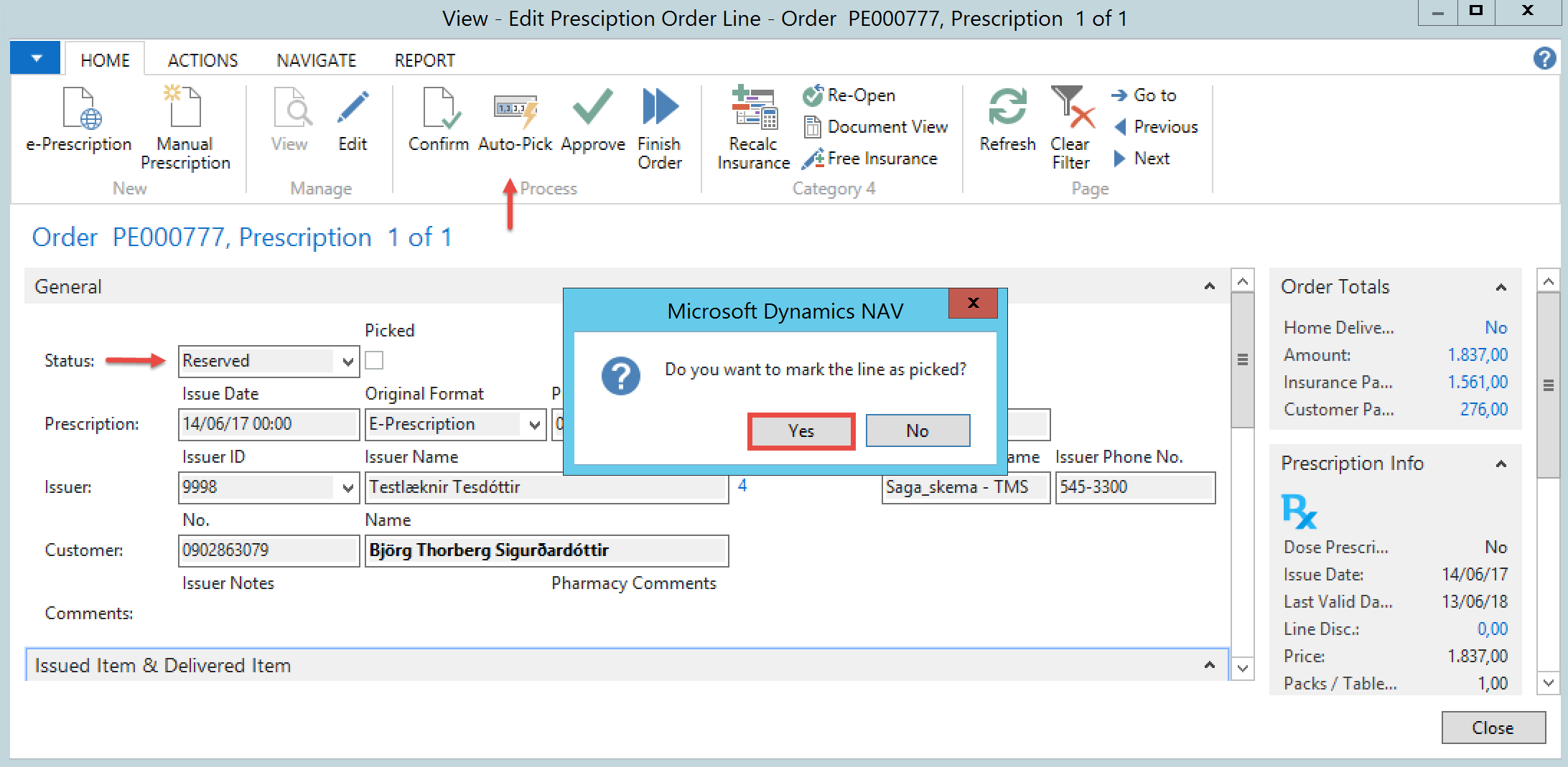The height and width of the screenshot is (767, 1568).
Task: Click the blue number 4 link
Action: point(742,486)
